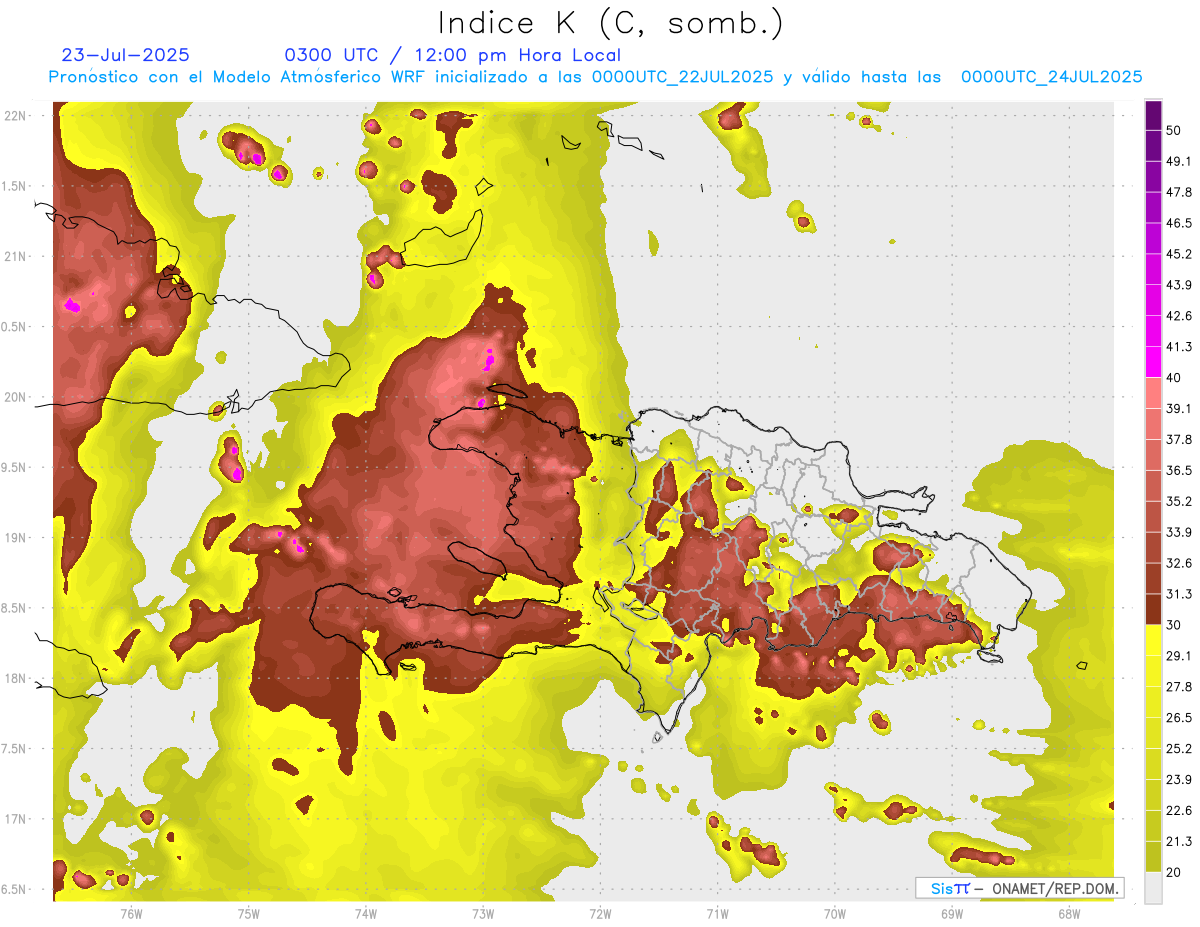1200x927 pixels.
Task: Click the colorbar value "43.9"
Action: (1179, 285)
